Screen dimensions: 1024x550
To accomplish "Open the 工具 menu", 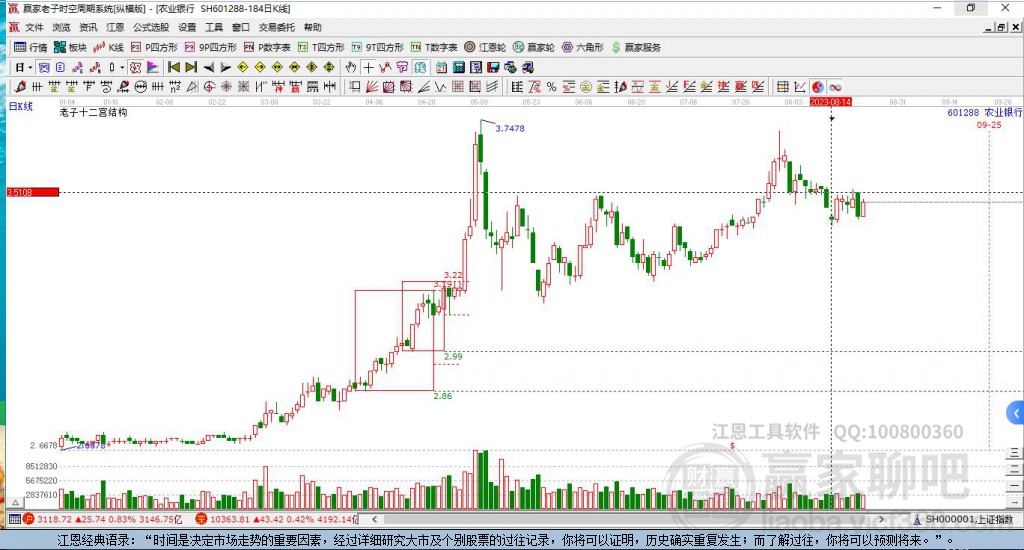I will coord(214,27).
